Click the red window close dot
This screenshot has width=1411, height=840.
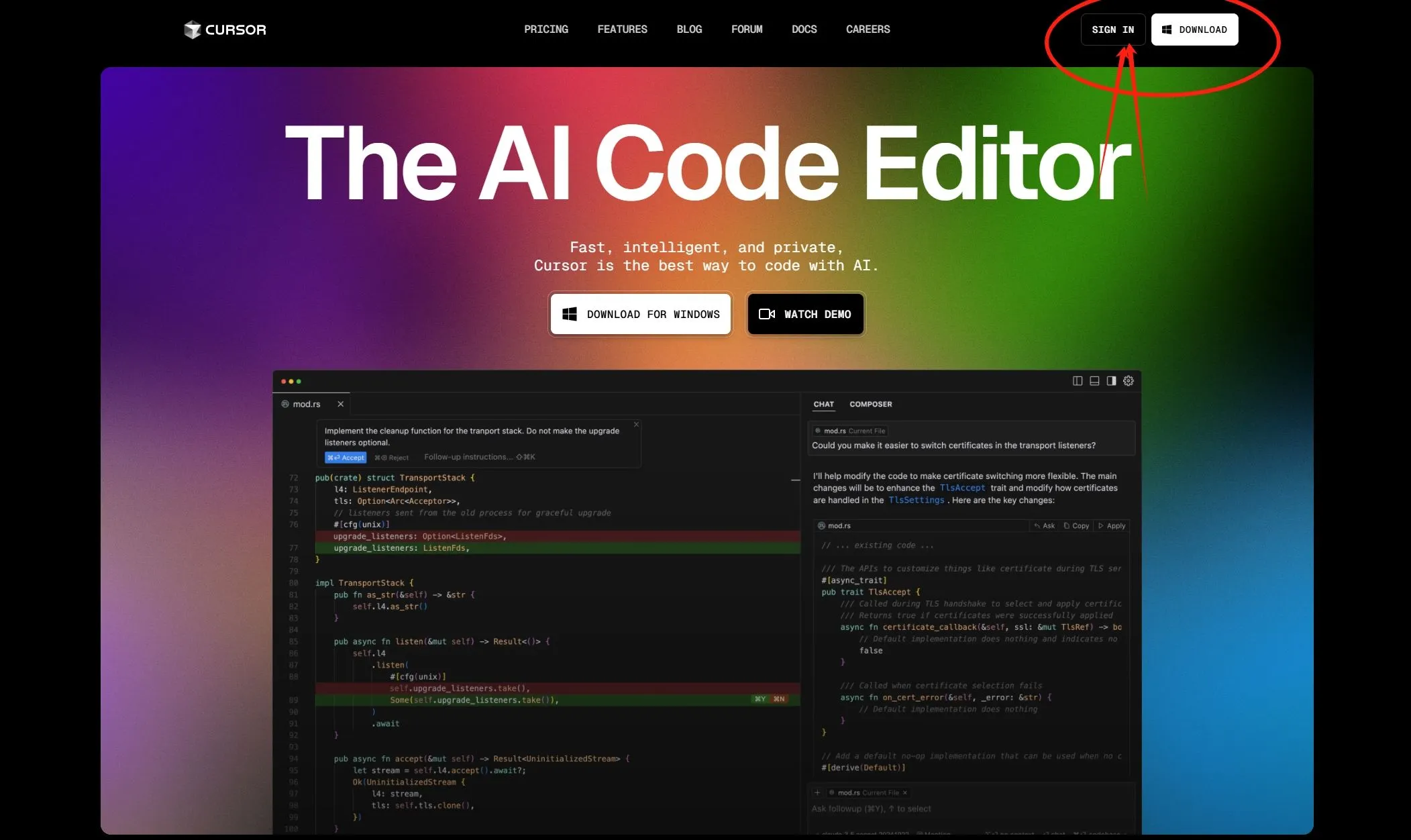tap(283, 381)
